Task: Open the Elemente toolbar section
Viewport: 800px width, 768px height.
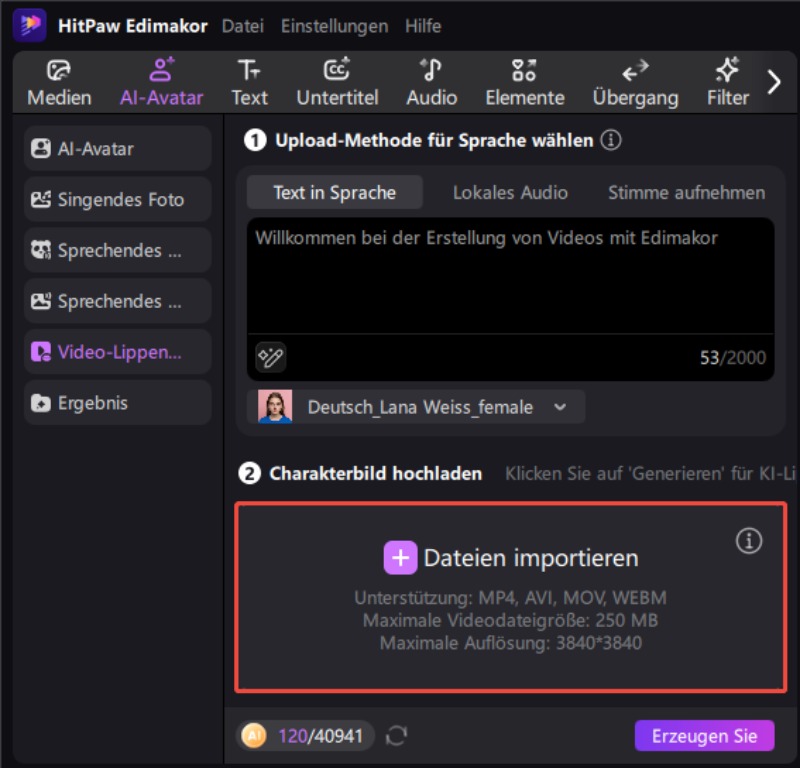Action: (524, 83)
